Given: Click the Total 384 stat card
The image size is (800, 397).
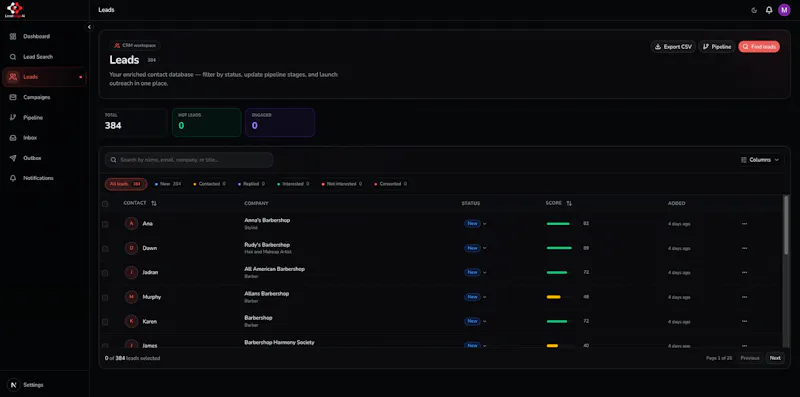Looking at the screenshot, I should click(x=133, y=122).
